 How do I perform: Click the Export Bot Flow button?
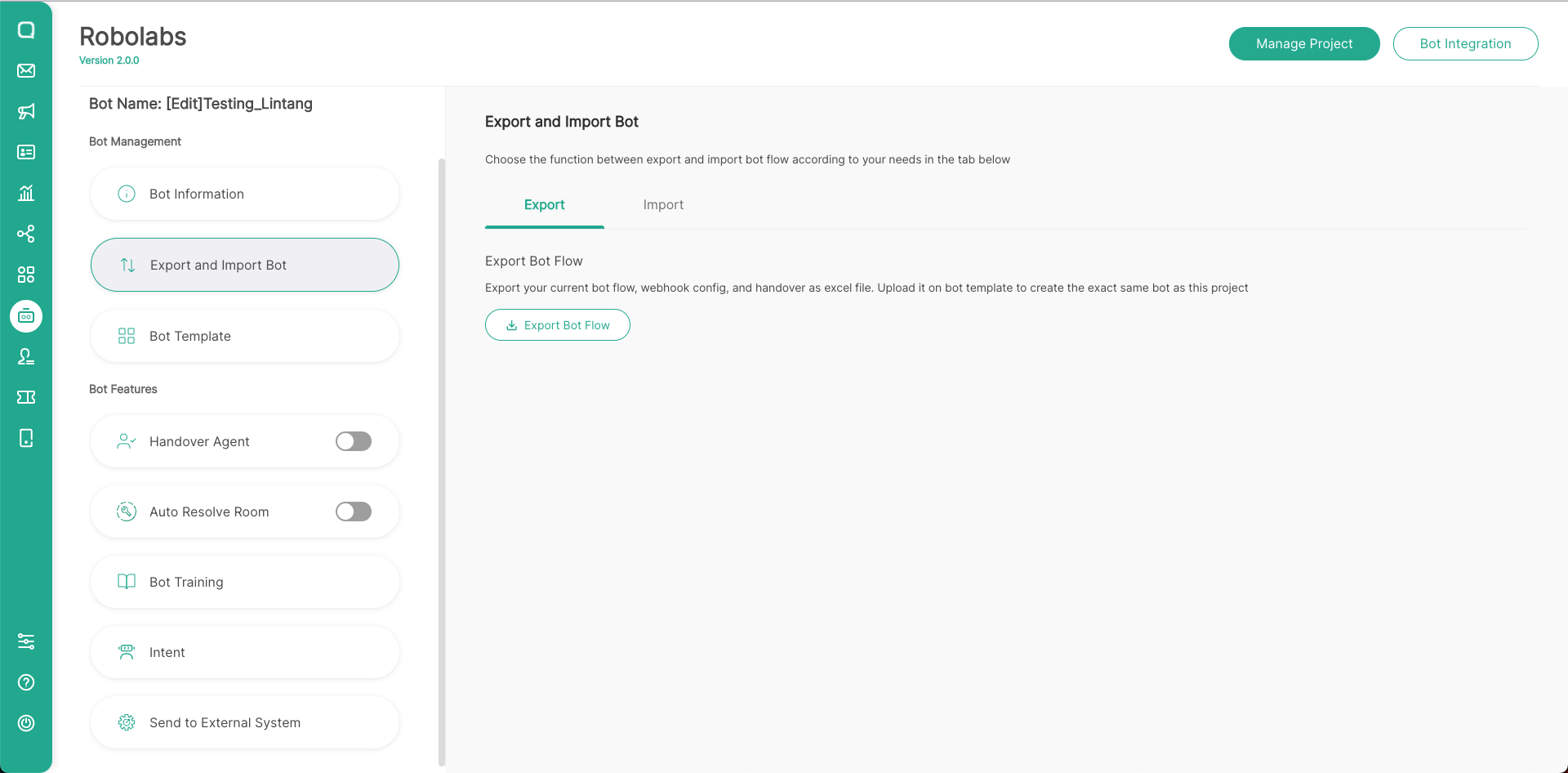coord(558,325)
